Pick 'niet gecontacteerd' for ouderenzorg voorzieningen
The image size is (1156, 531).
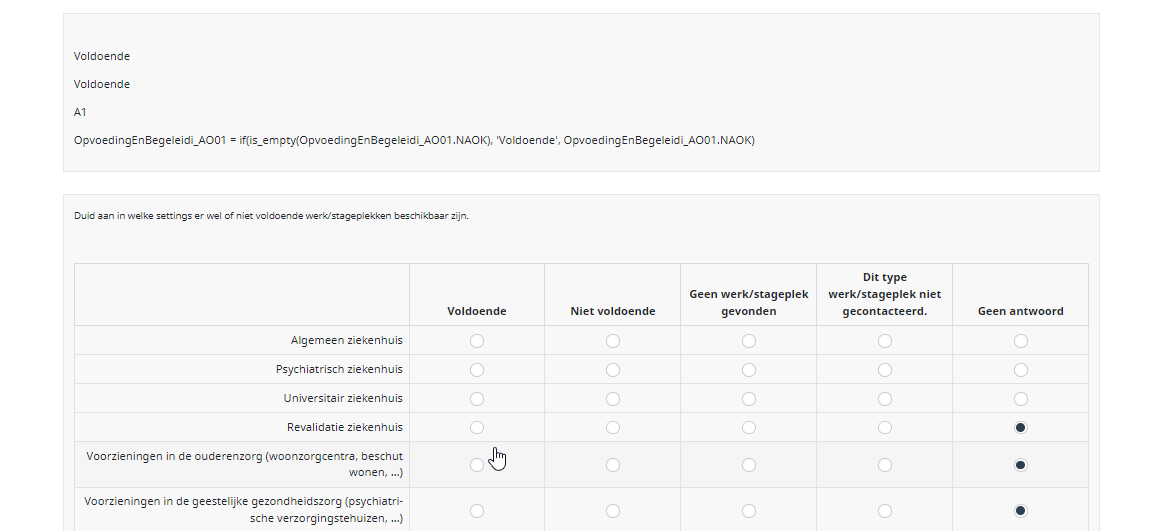[885, 465]
